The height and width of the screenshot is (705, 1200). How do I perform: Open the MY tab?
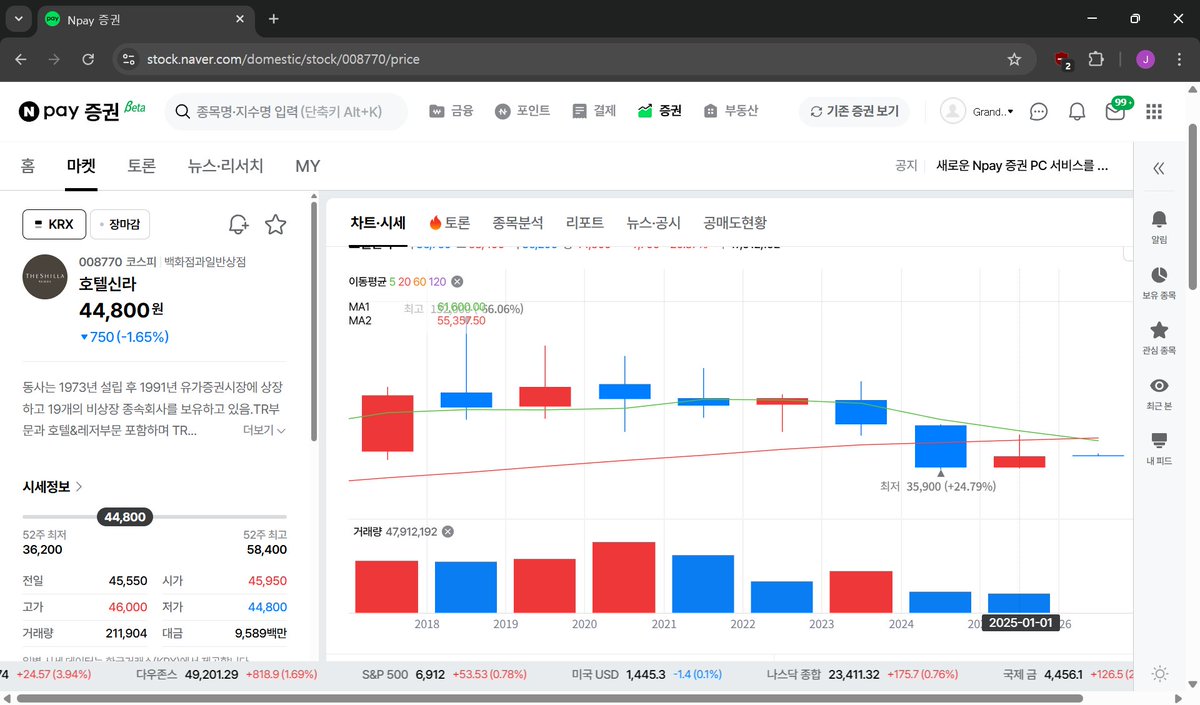[x=308, y=166]
